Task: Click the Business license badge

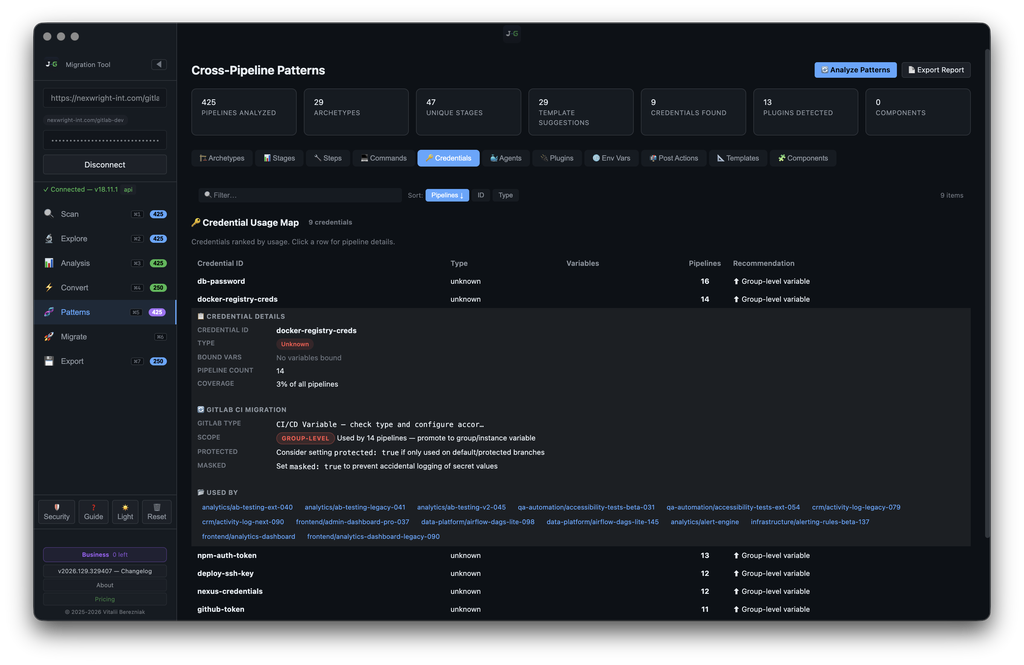Action: pyautogui.click(x=104, y=555)
